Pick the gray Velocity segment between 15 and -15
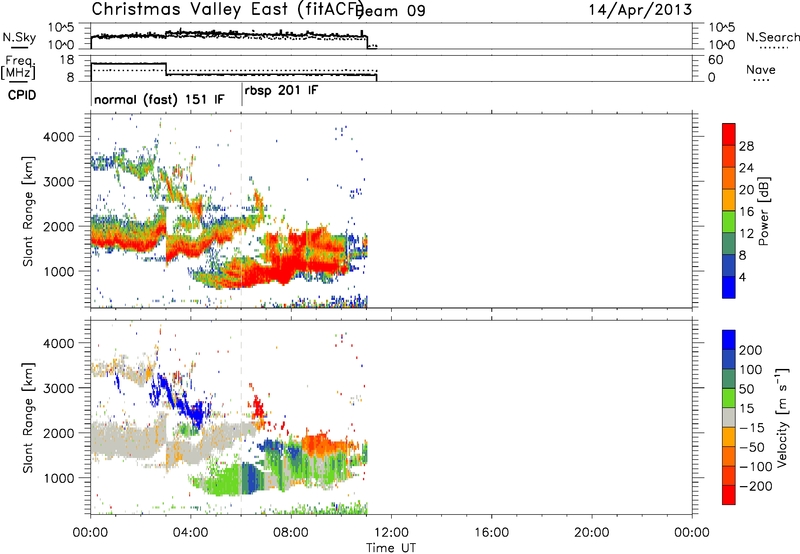This screenshot has width=800, height=554. click(729, 417)
